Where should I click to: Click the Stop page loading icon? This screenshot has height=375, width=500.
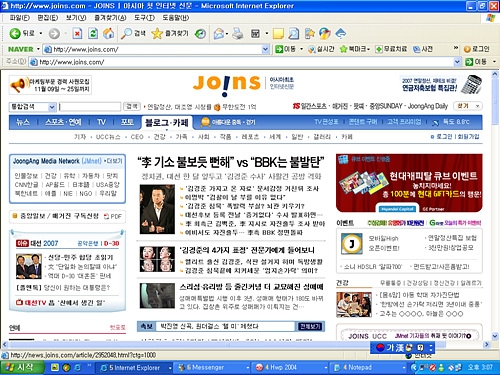77,33
